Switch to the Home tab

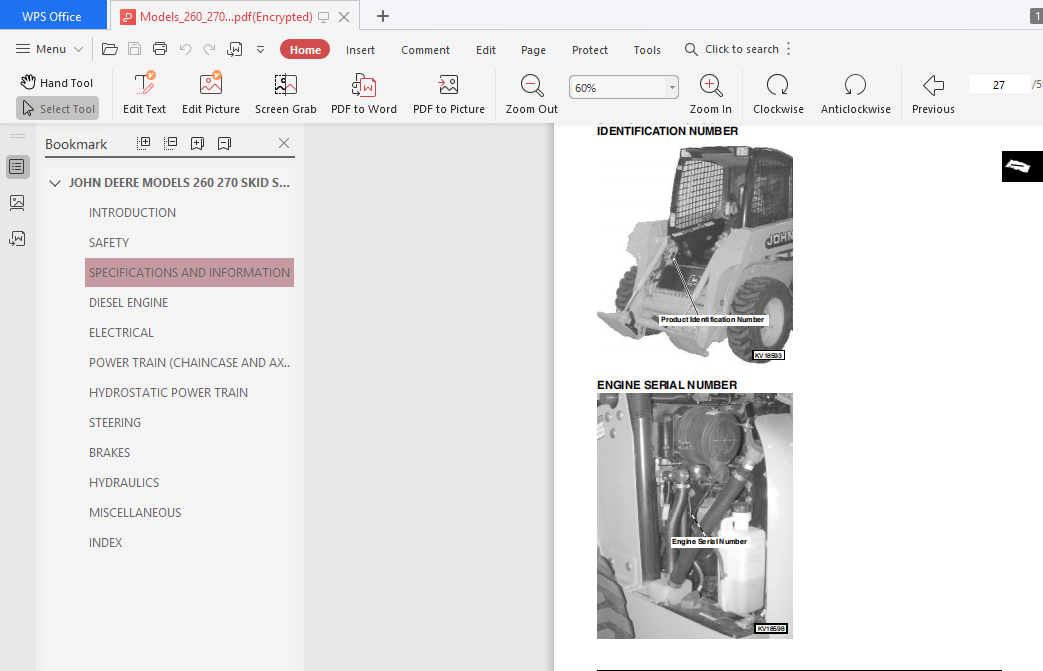[305, 50]
